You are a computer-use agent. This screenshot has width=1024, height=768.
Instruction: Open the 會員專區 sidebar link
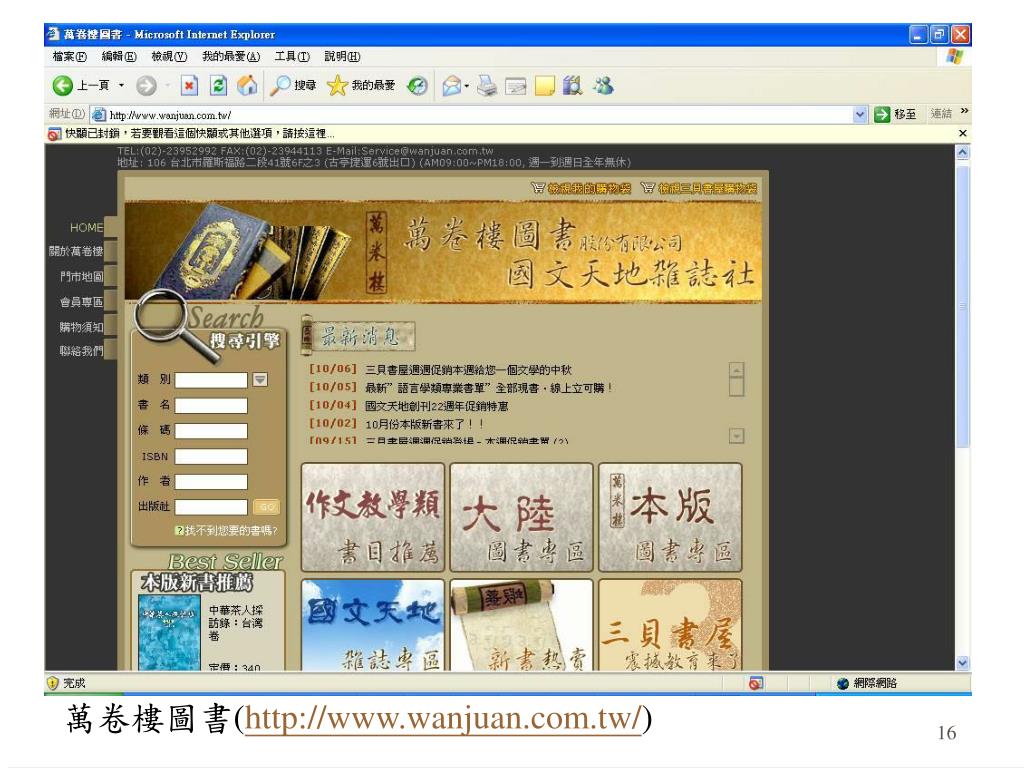[82, 302]
